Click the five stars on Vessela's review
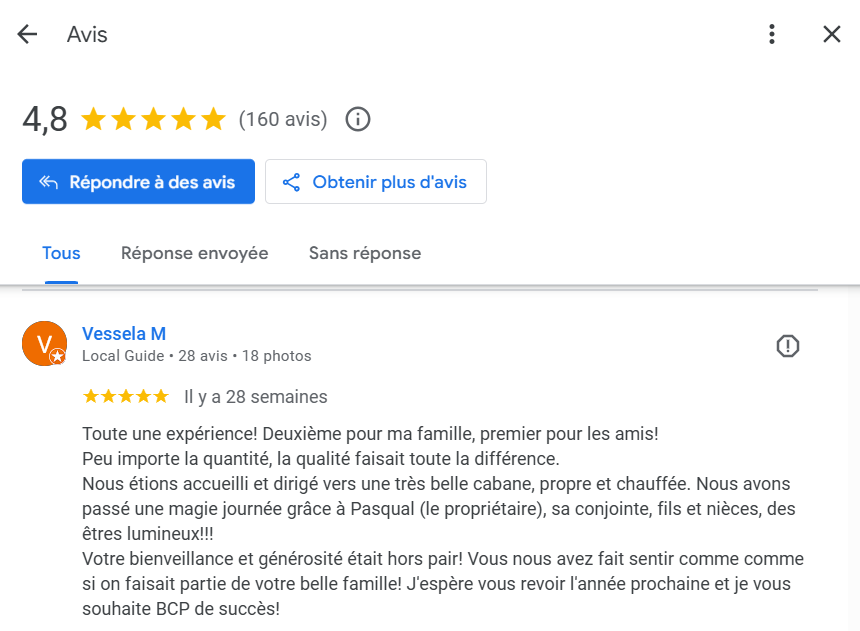Screen dimensions: 860x631 pyautogui.click(x=126, y=397)
